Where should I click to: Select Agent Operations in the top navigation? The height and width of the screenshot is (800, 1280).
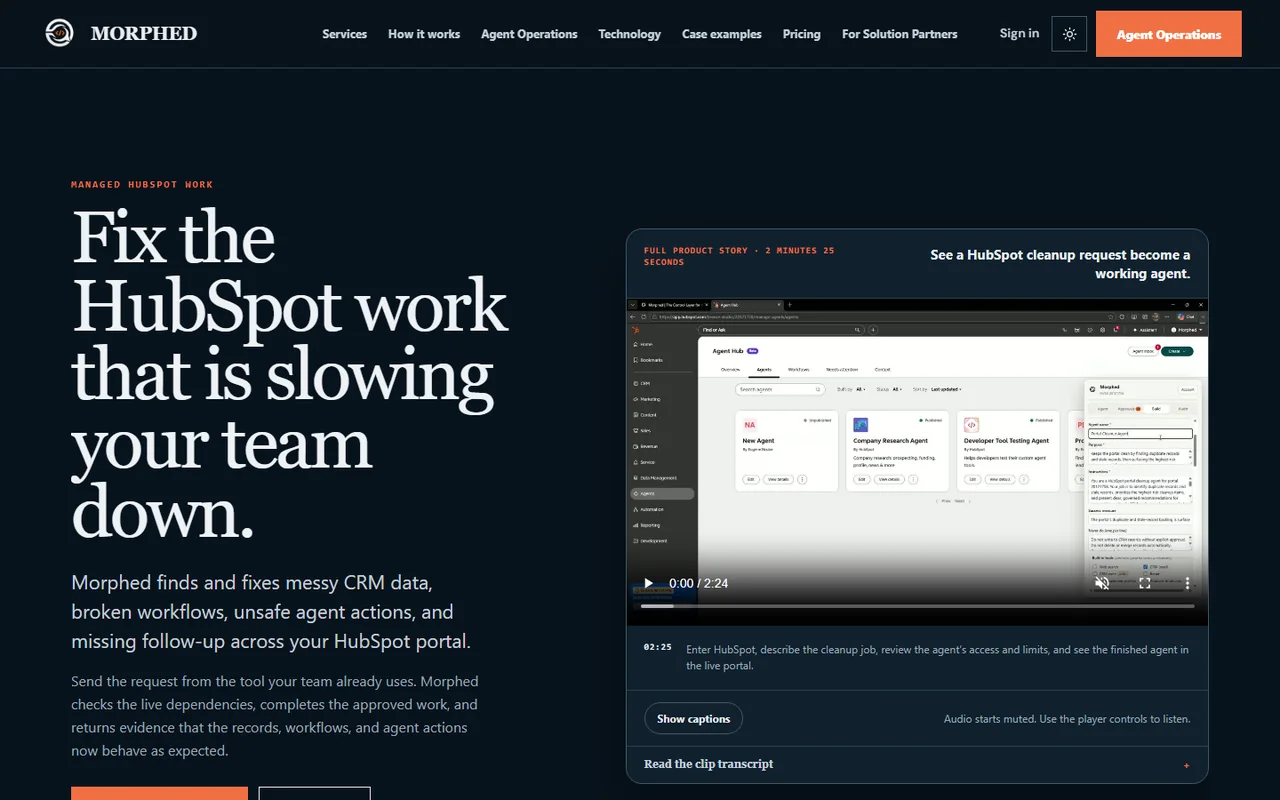pos(529,34)
